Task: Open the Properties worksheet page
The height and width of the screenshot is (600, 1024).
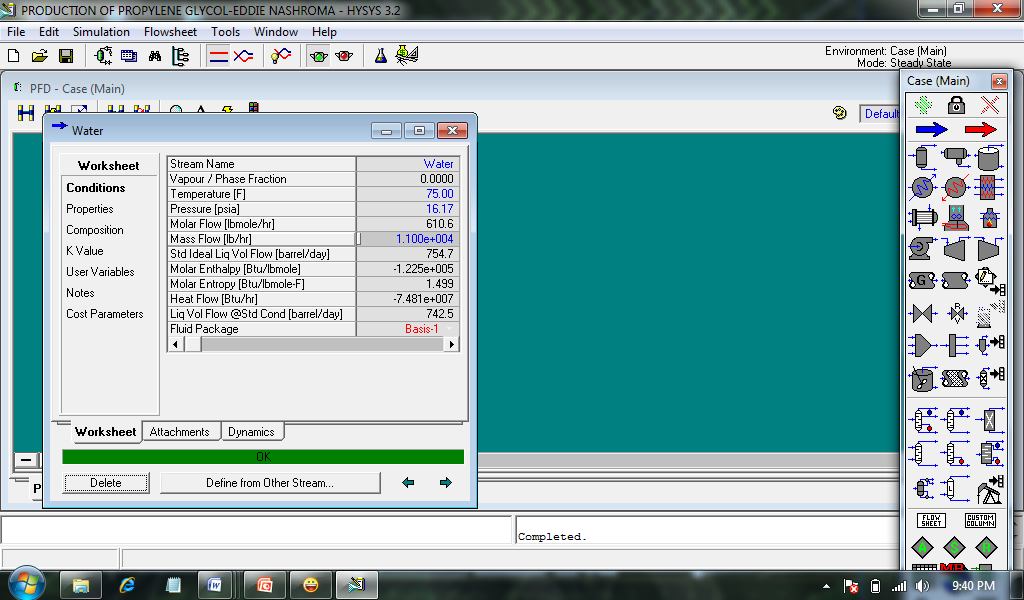Action: [89, 209]
